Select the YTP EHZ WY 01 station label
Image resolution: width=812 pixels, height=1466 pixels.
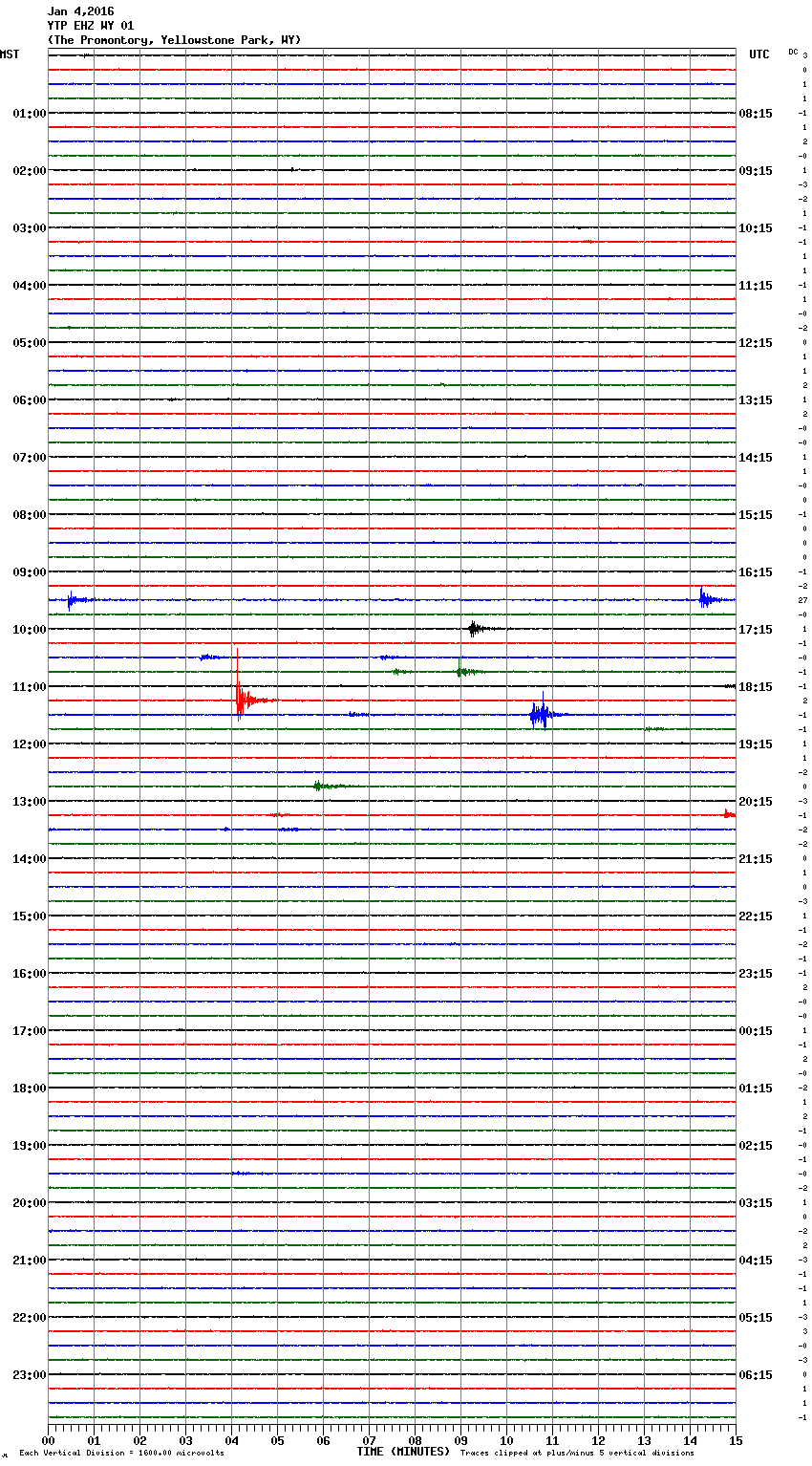[91, 26]
